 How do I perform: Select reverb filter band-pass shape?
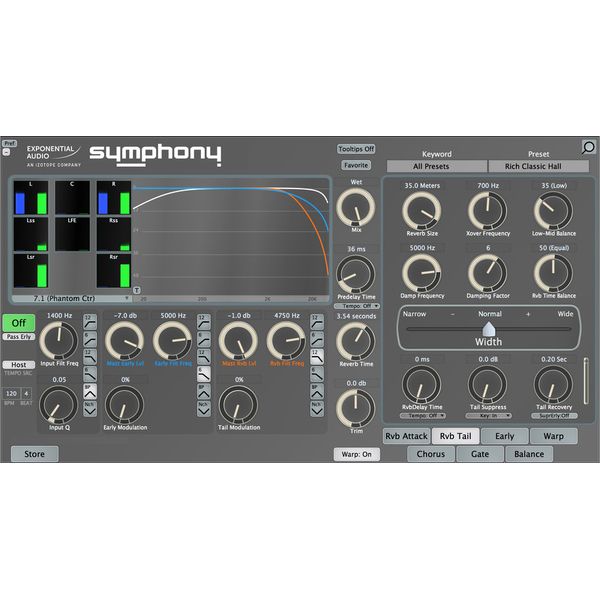point(317,391)
